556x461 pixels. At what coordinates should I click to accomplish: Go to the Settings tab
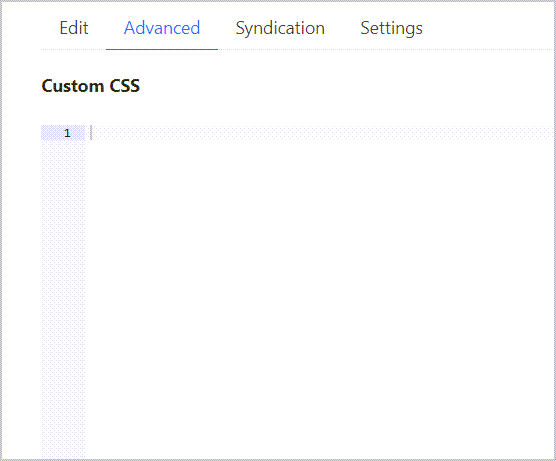tap(391, 28)
